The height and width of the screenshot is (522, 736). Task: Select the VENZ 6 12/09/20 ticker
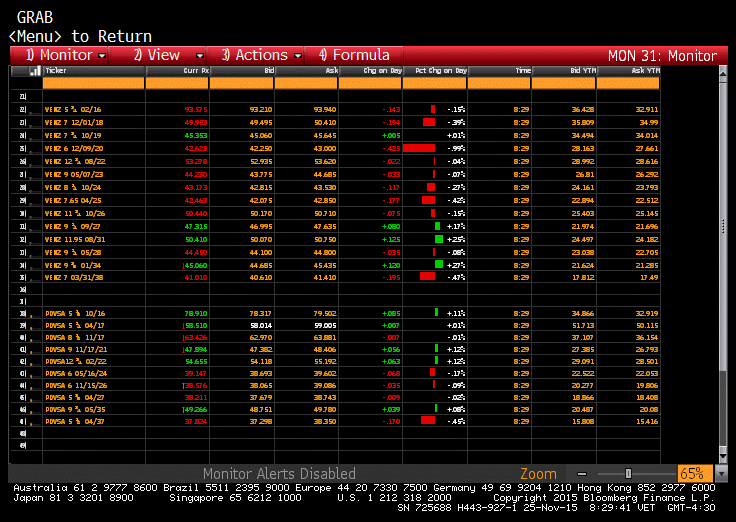click(x=74, y=148)
